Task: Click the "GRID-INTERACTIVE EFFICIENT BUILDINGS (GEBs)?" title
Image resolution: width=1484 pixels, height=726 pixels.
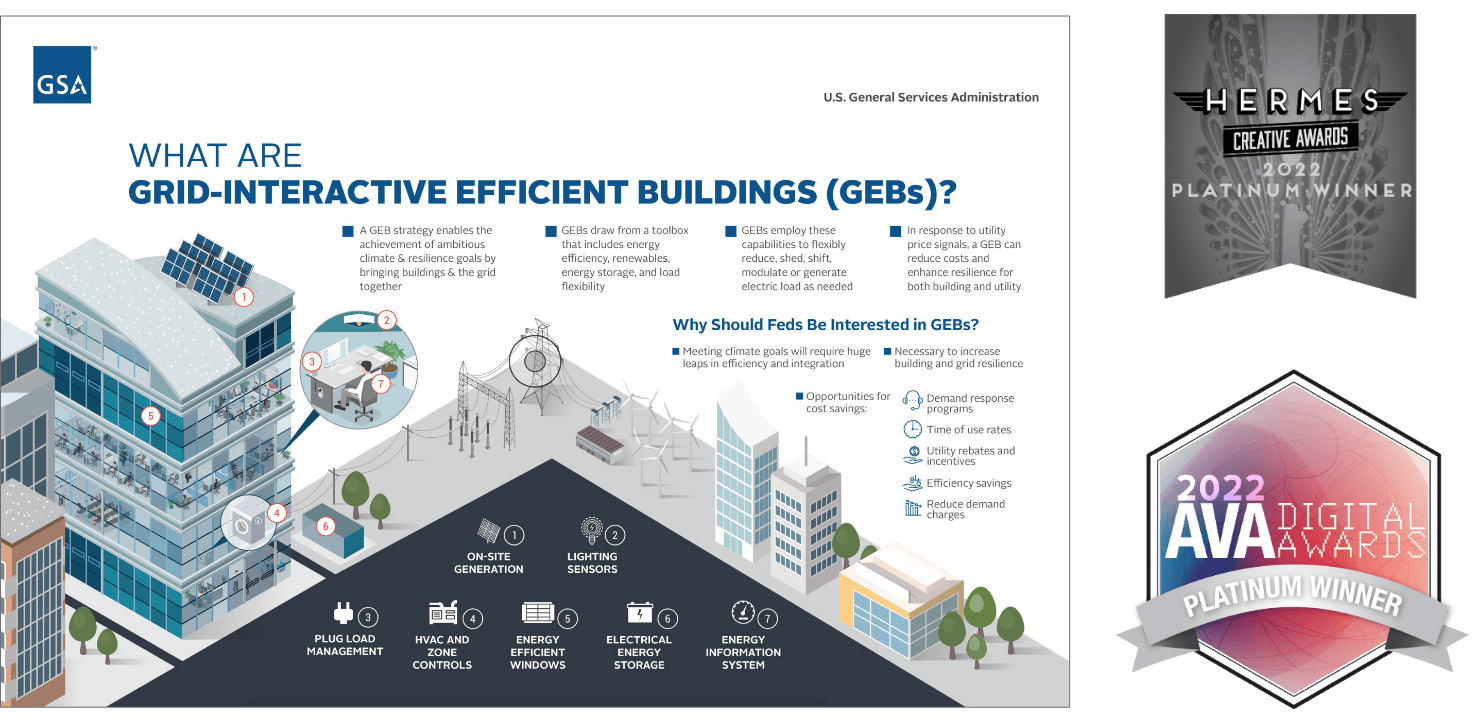Action: pos(544,193)
